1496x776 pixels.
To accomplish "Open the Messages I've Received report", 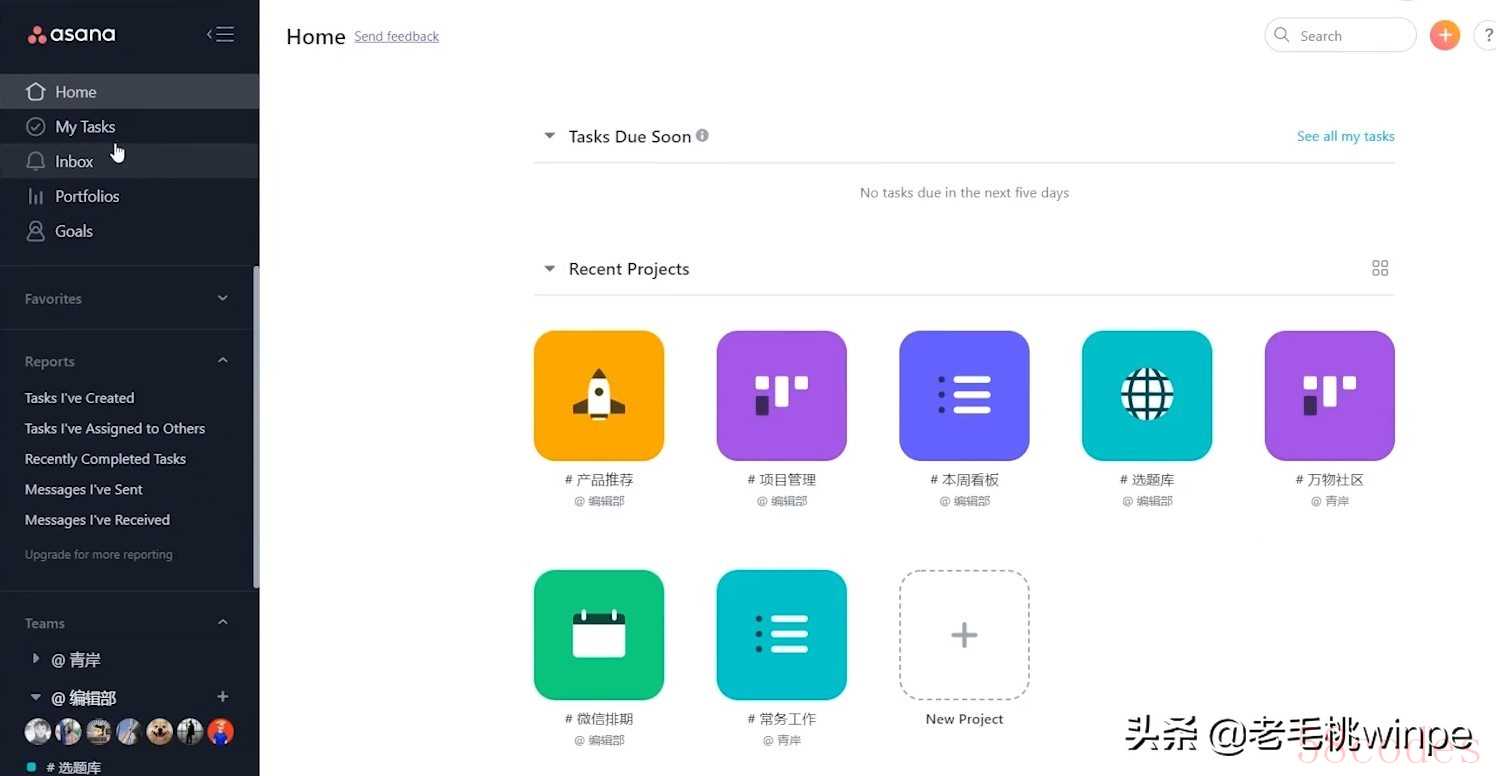I will coord(97,520).
